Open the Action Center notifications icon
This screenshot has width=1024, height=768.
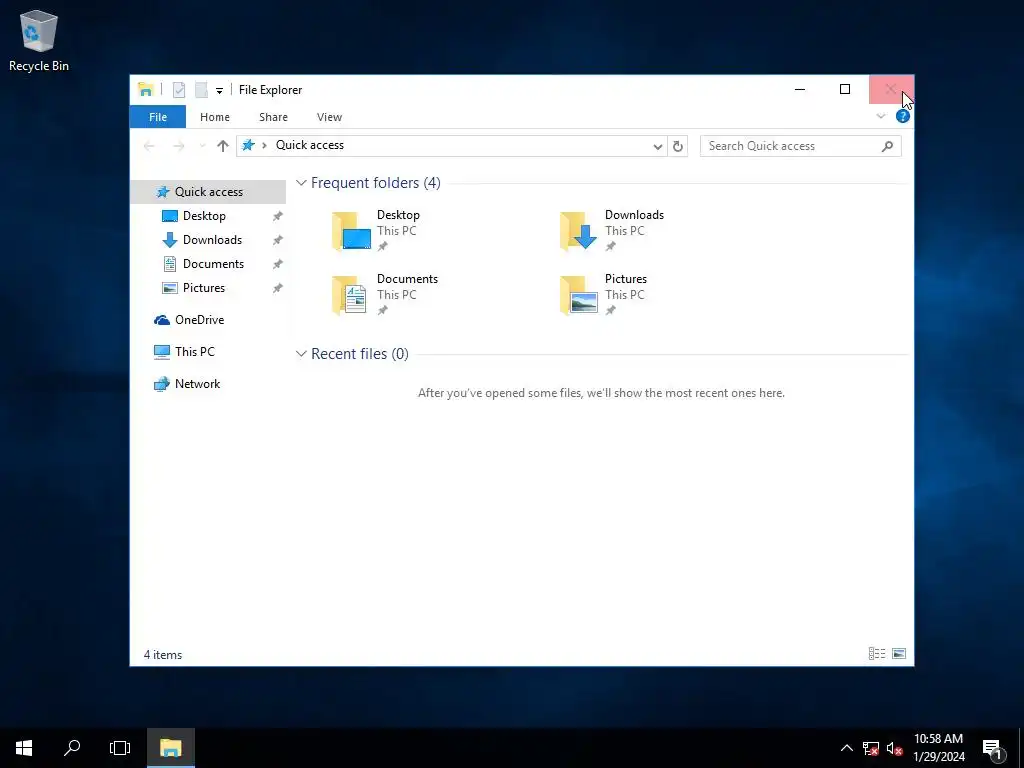993,748
